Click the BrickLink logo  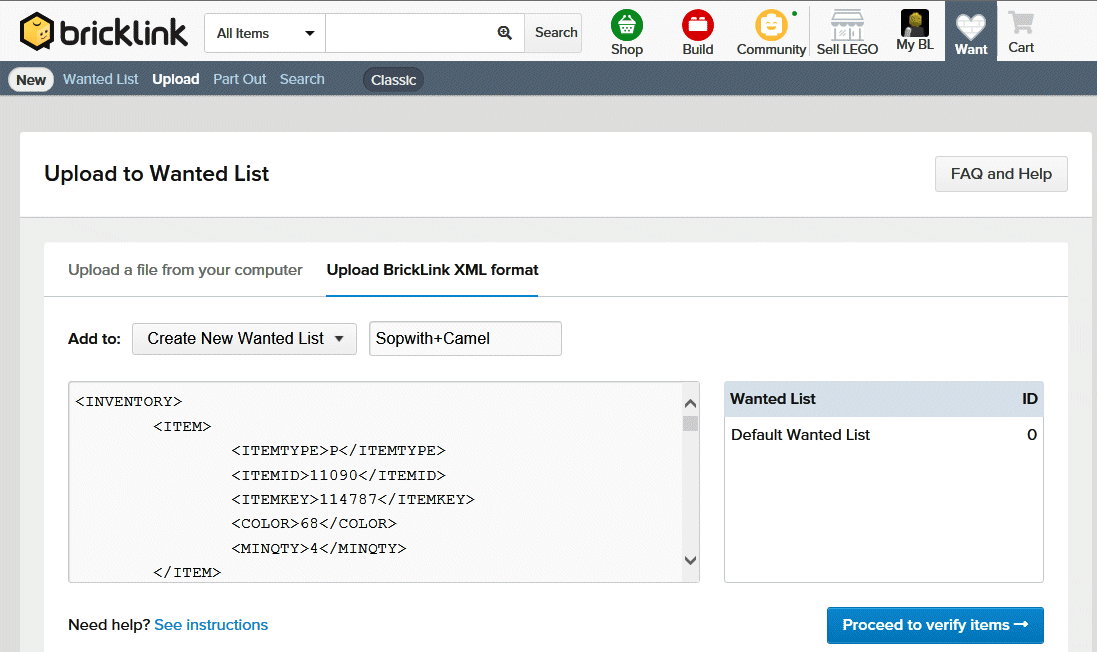[x=104, y=31]
